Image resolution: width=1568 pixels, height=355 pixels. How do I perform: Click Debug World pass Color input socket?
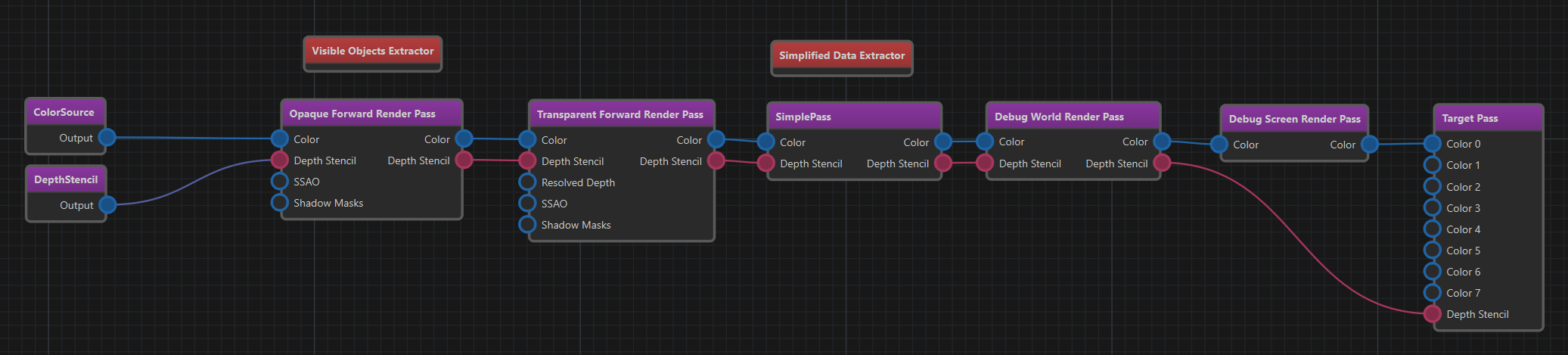point(985,142)
